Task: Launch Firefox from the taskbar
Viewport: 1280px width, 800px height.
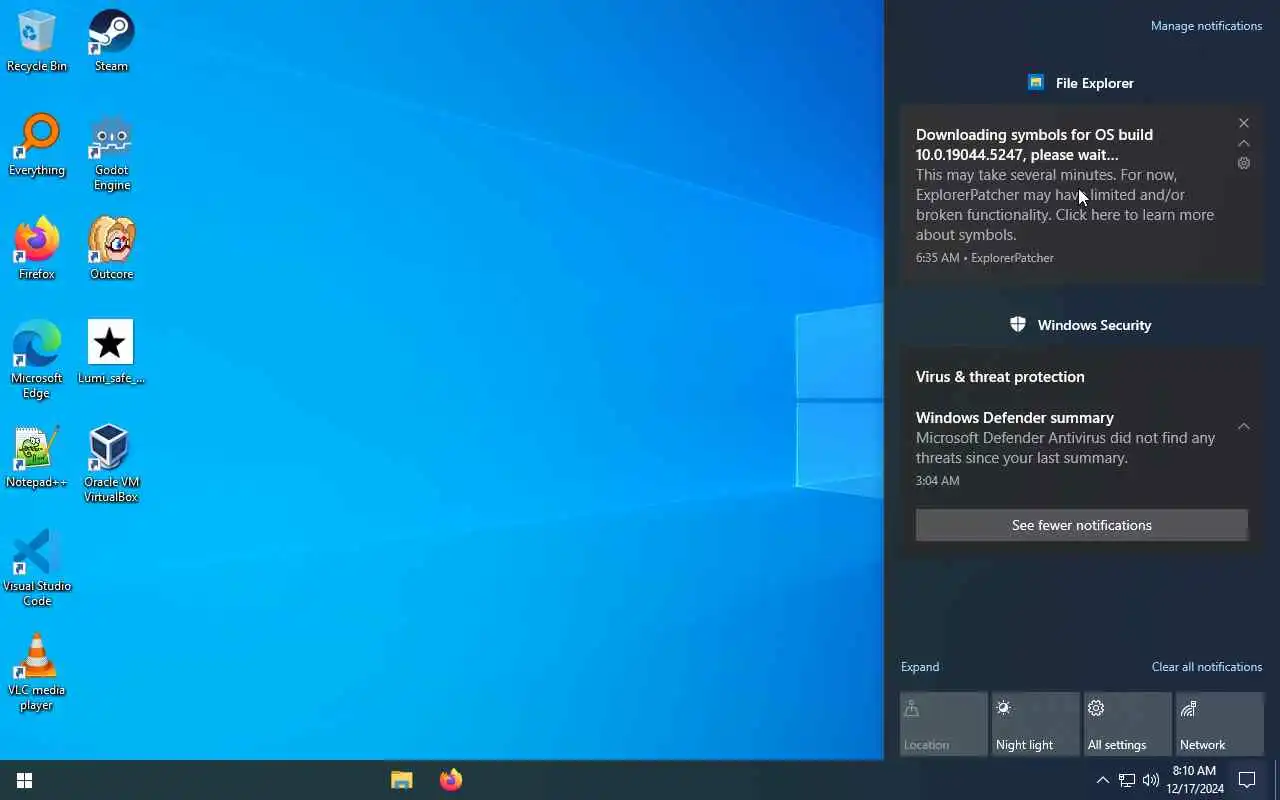Action: (451, 780)
